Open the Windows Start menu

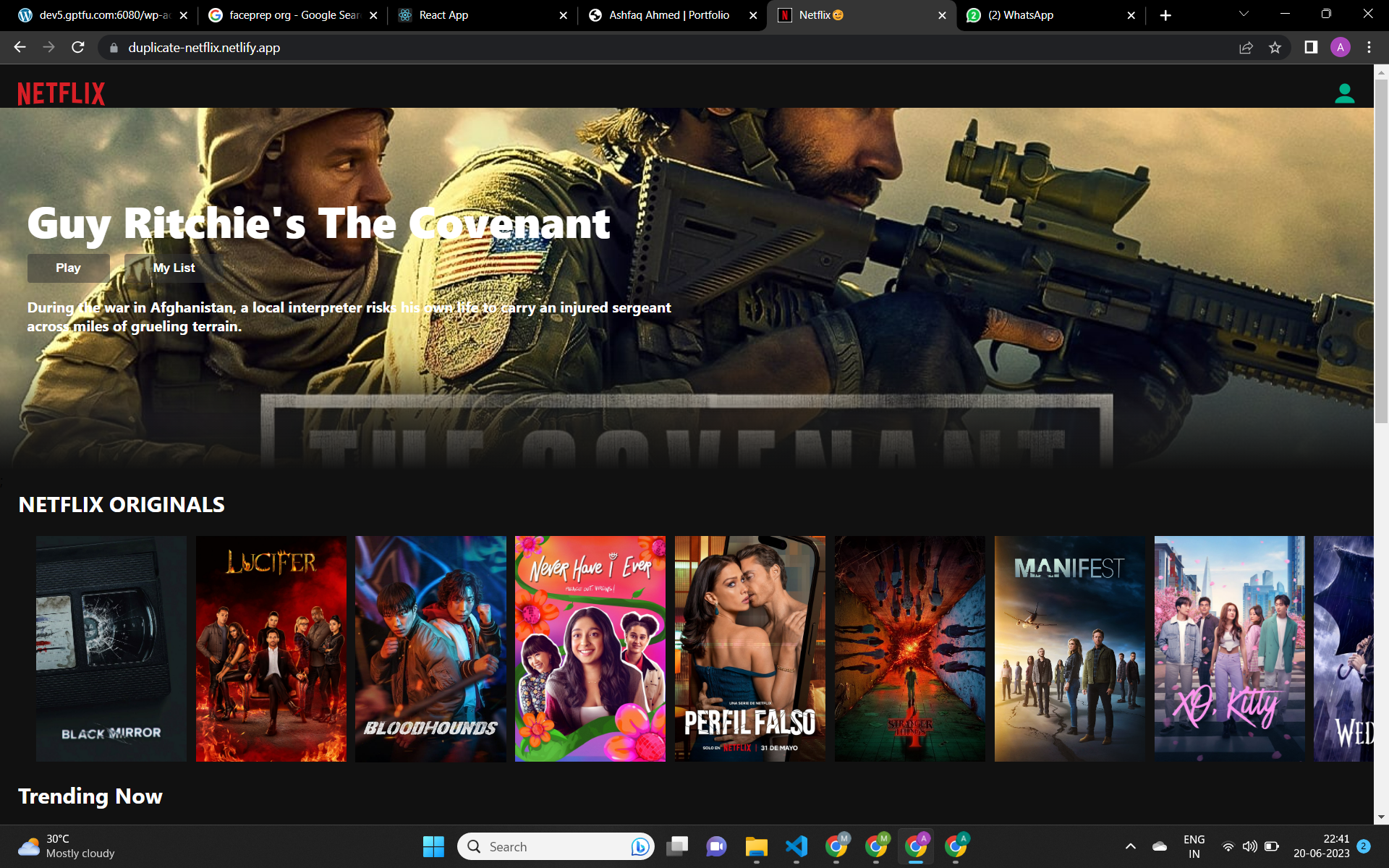433,846
